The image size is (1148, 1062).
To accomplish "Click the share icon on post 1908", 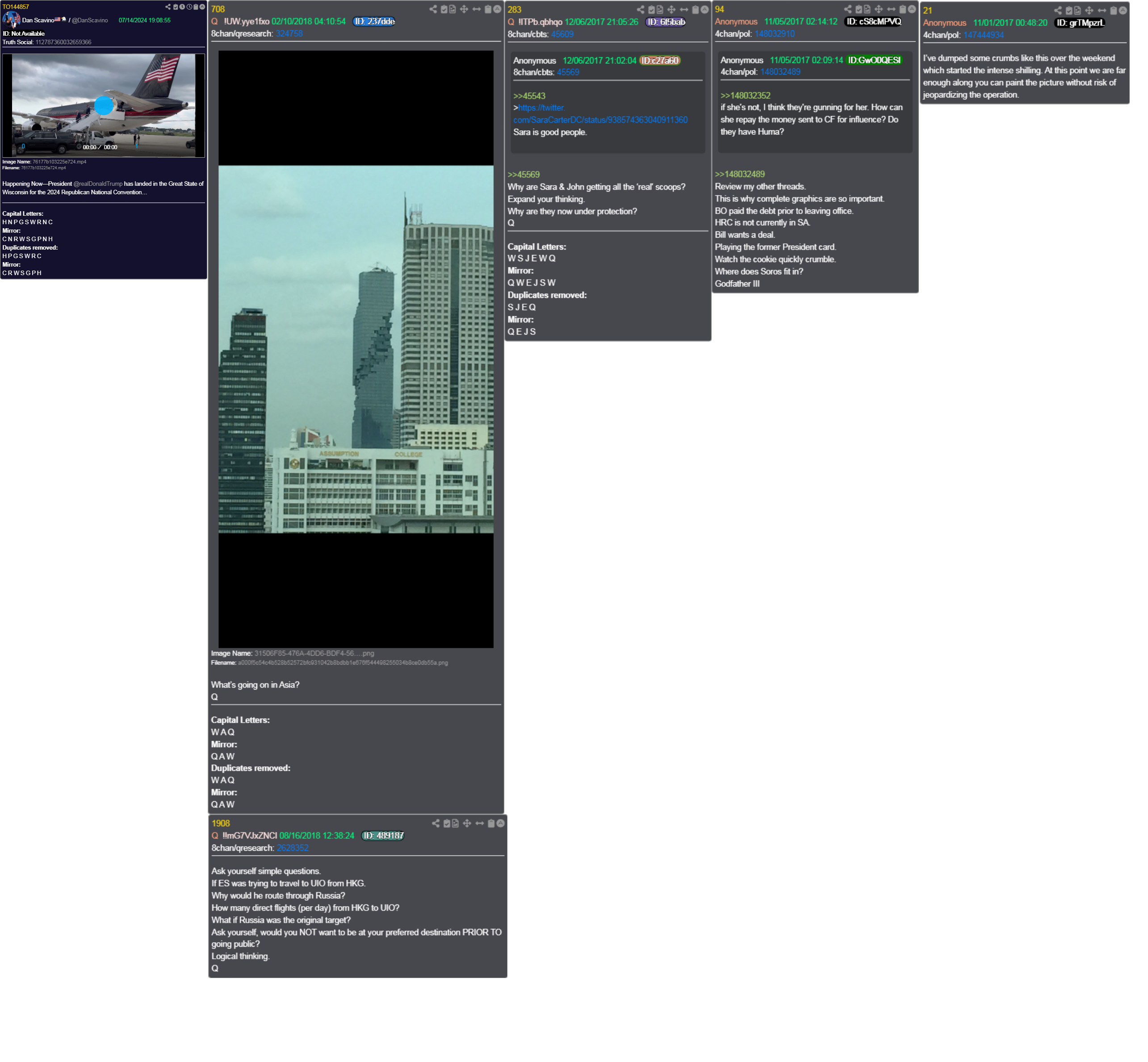I will point(436,824).
